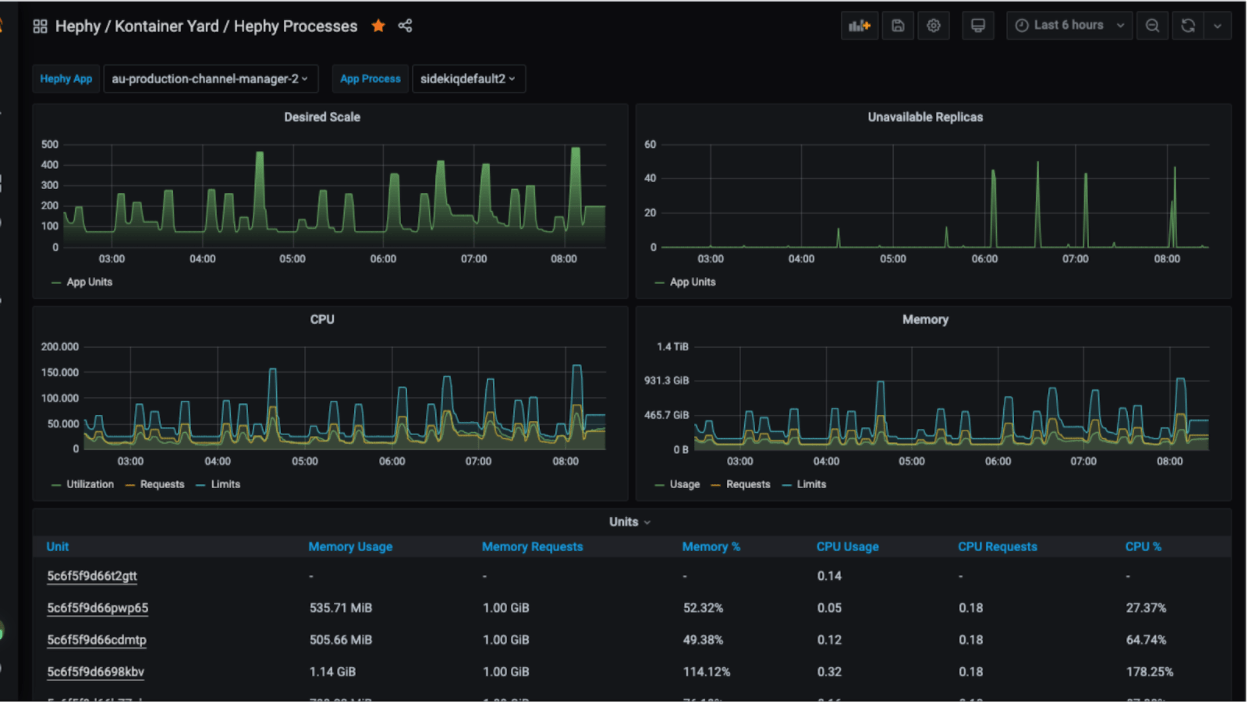Open the Last 6 hours time picker
The width and height of the screenshot is (1250, 702).
1069,26
